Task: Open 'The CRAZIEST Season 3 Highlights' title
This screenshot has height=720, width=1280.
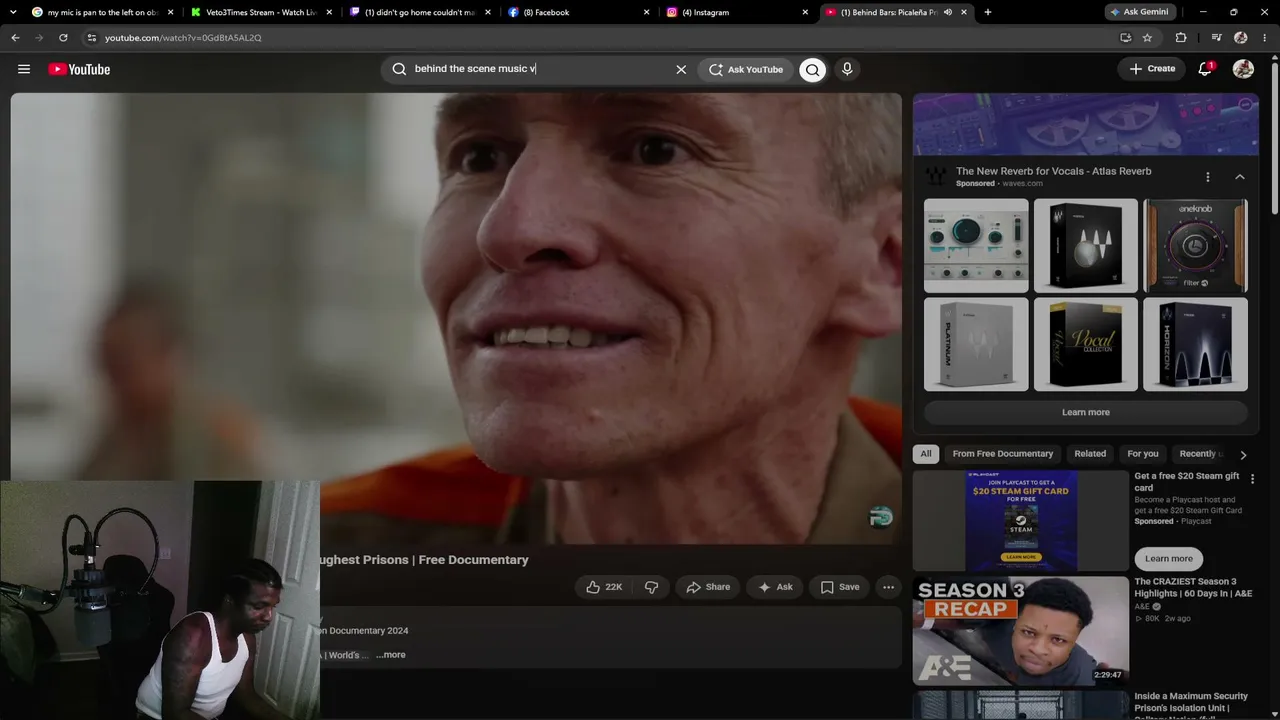Action: [x=1193, y=587]
